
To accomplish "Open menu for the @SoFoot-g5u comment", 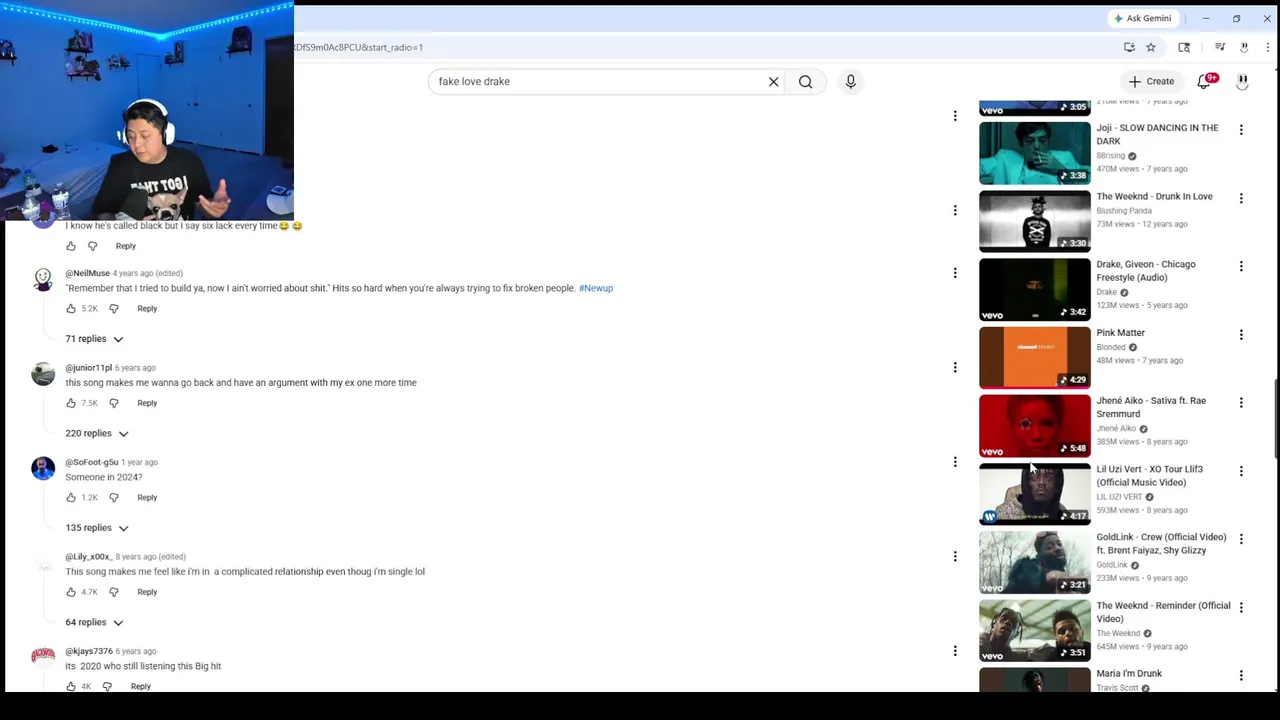I will point(955,462).
